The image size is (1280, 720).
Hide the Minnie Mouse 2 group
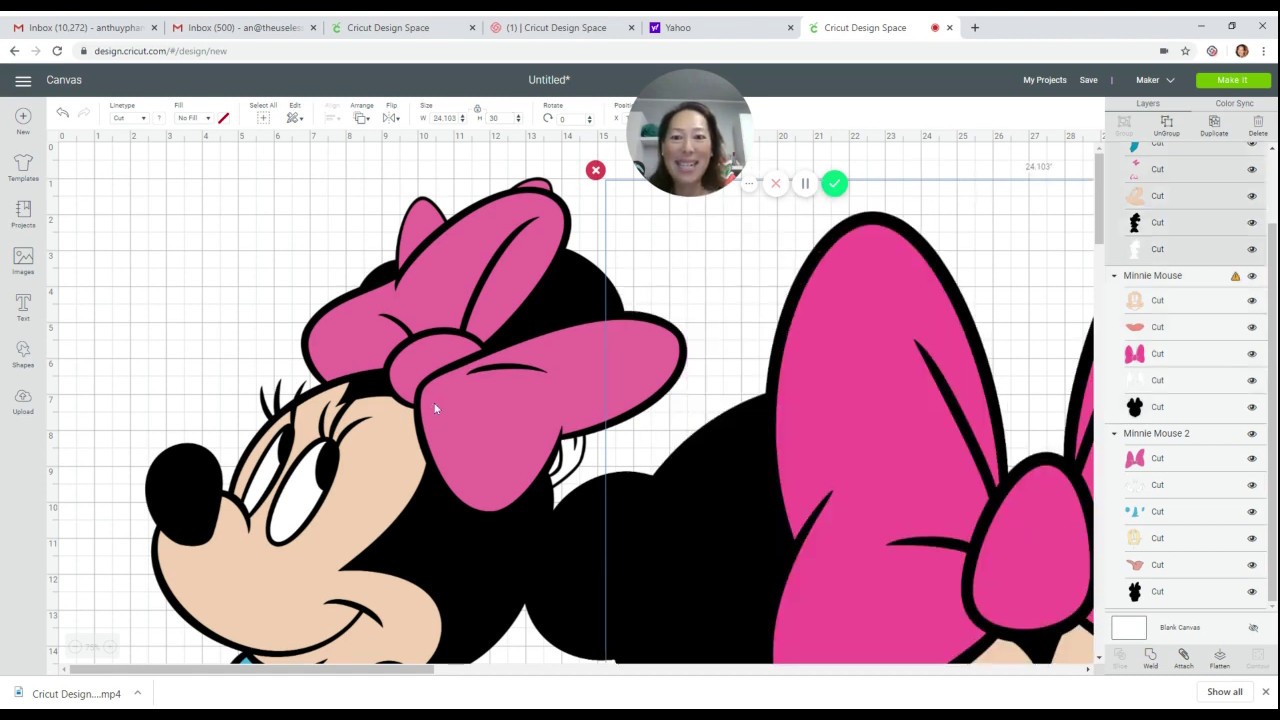click(x=1251, y=434)
